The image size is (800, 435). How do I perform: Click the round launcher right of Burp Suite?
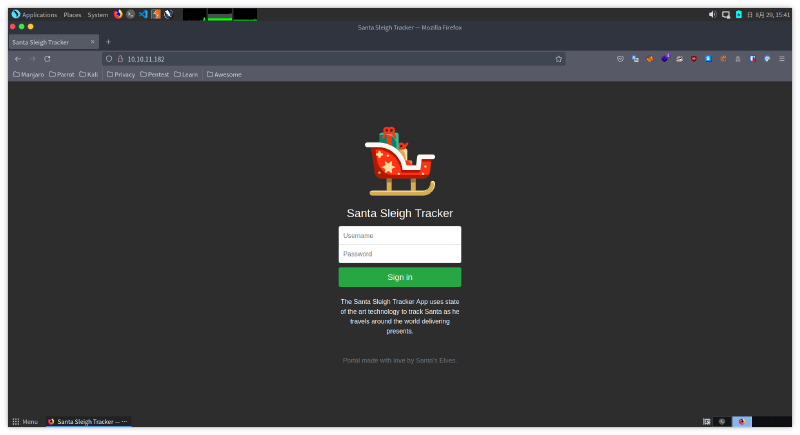click(x=168, y=14)
